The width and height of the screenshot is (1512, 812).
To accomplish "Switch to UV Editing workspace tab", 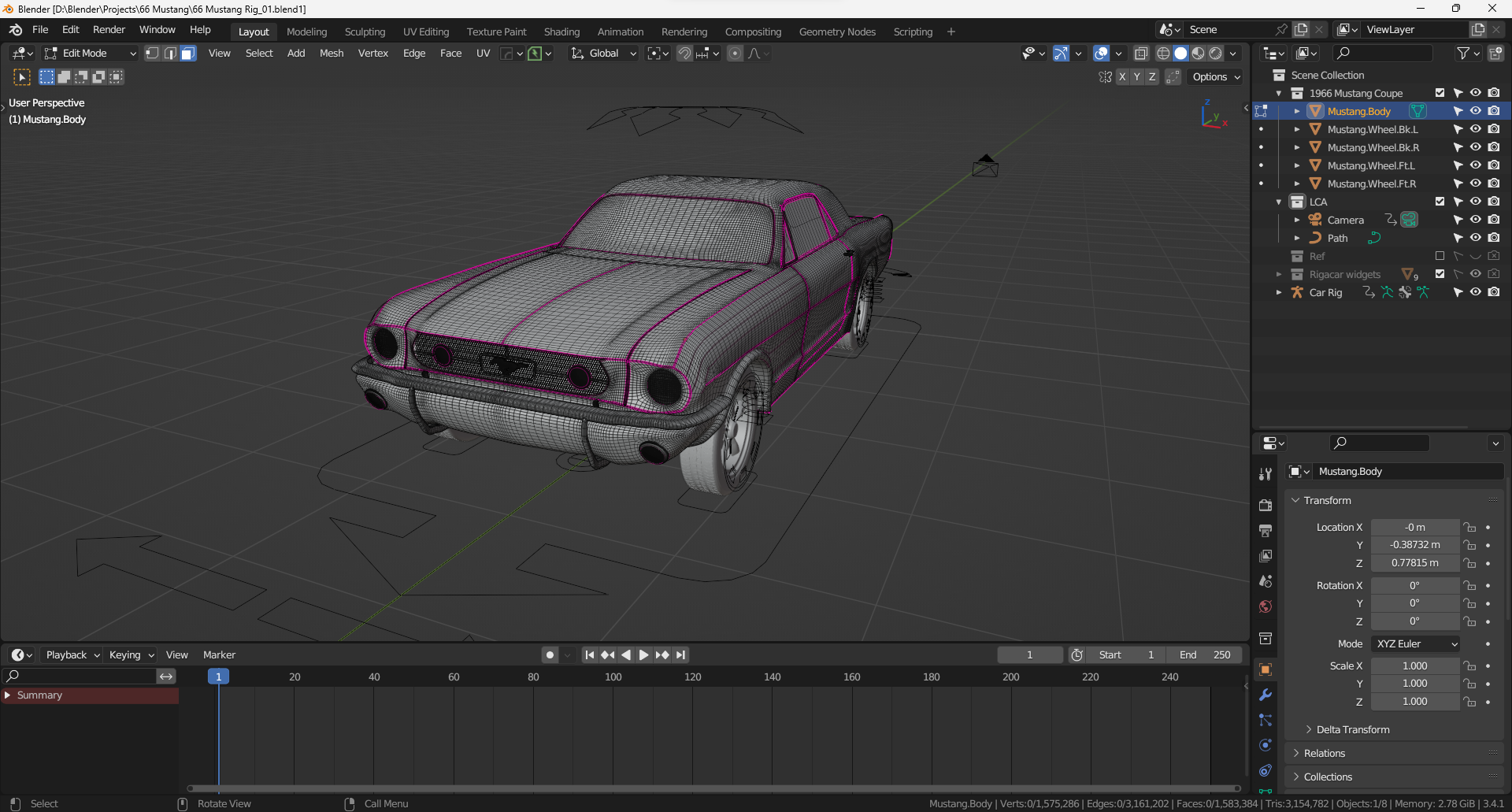I will coord(426,32).
